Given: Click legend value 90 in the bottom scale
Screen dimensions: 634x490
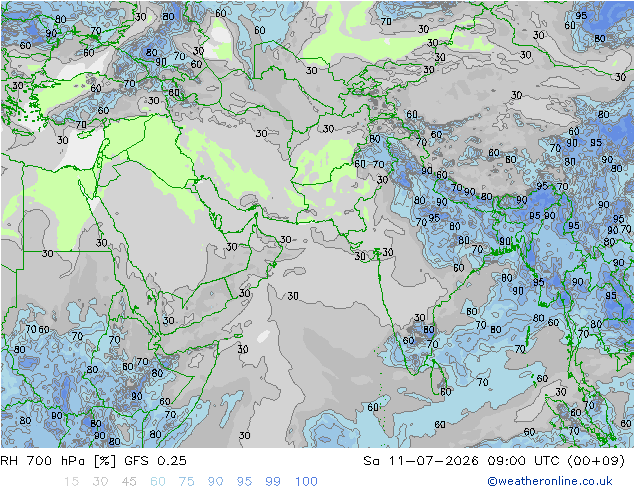Looking at the screenshot, I should pos(216,482).
